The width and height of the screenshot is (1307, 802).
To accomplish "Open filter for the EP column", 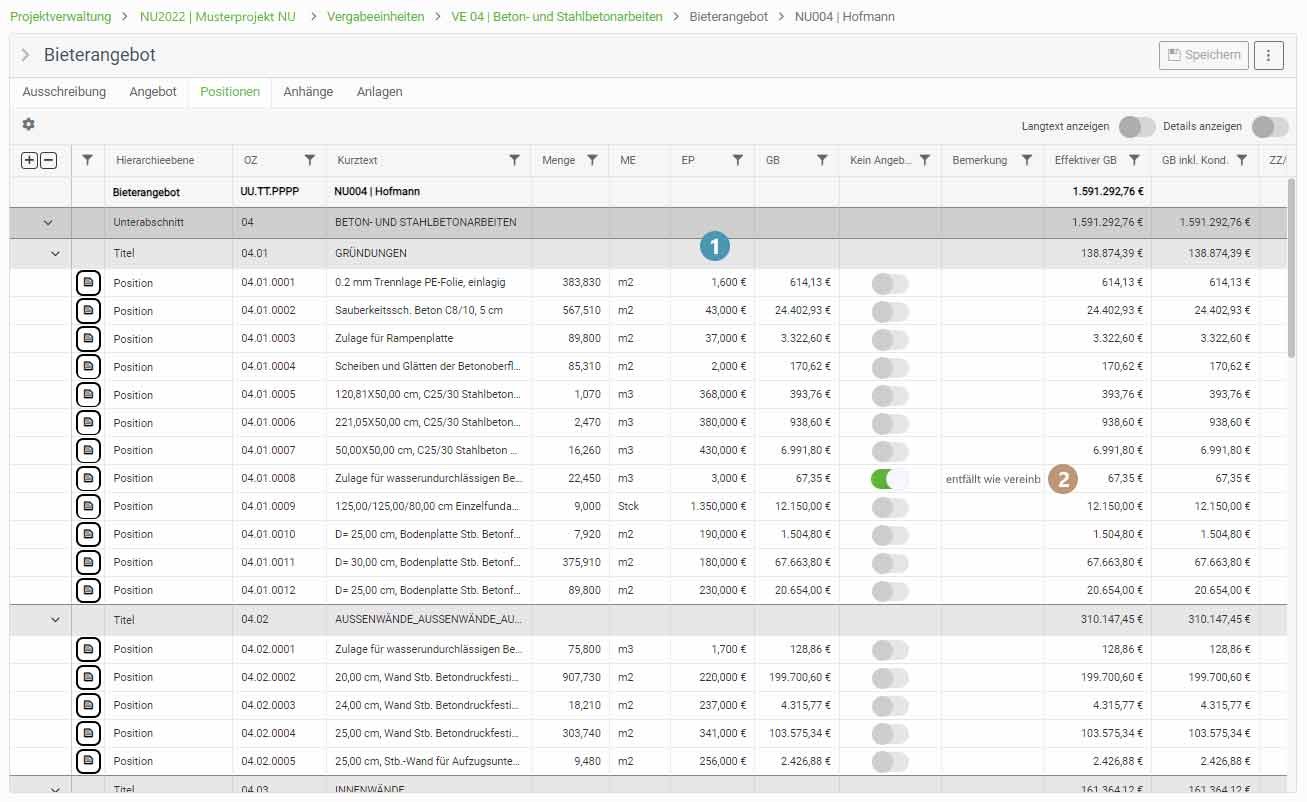I will pos(738,160).
